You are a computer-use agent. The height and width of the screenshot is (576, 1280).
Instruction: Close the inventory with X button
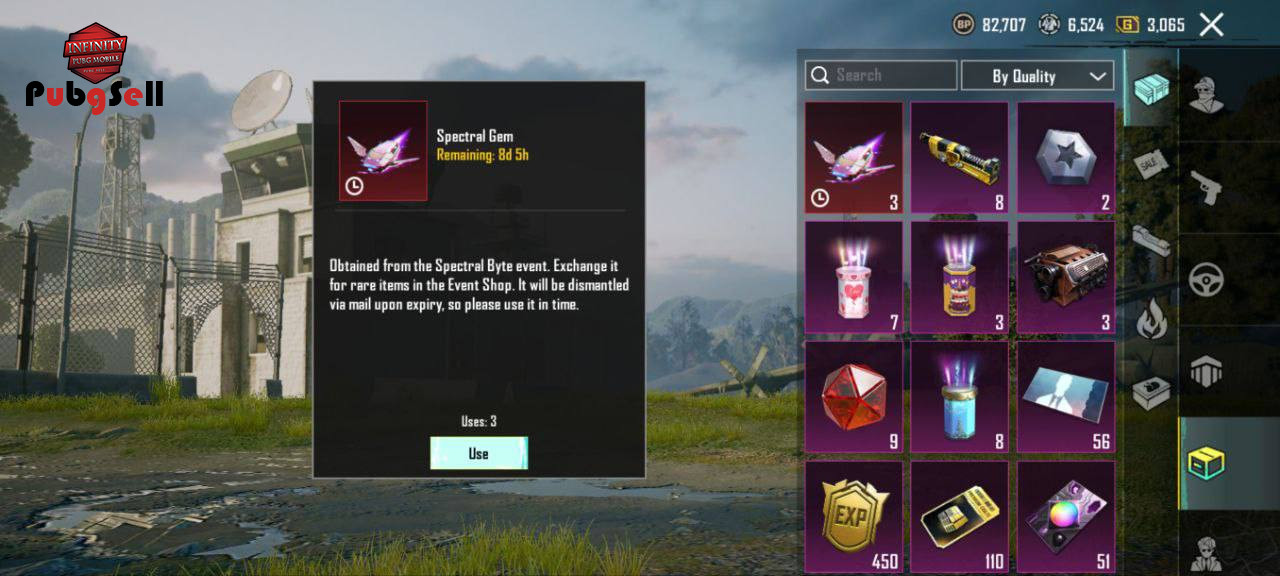pos(1211,25)
